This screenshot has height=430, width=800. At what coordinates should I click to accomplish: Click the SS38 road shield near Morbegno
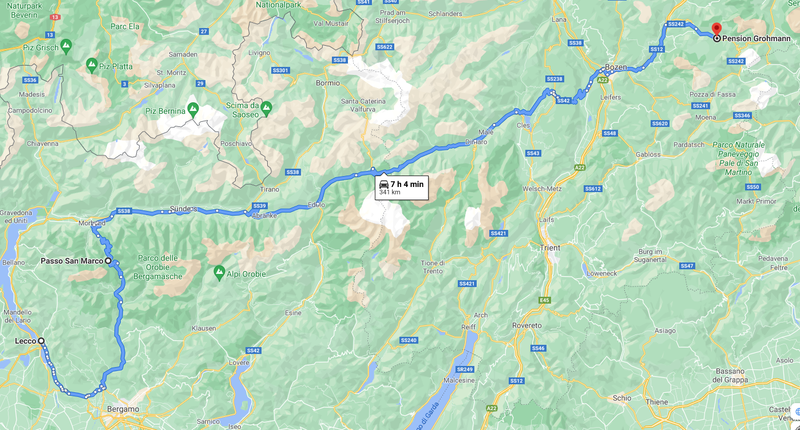pos(123,211)
